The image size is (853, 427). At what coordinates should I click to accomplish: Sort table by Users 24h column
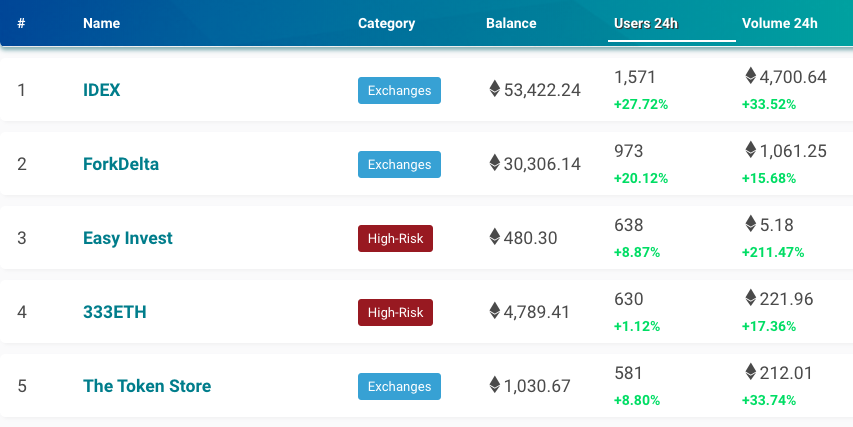click(646, 23)
